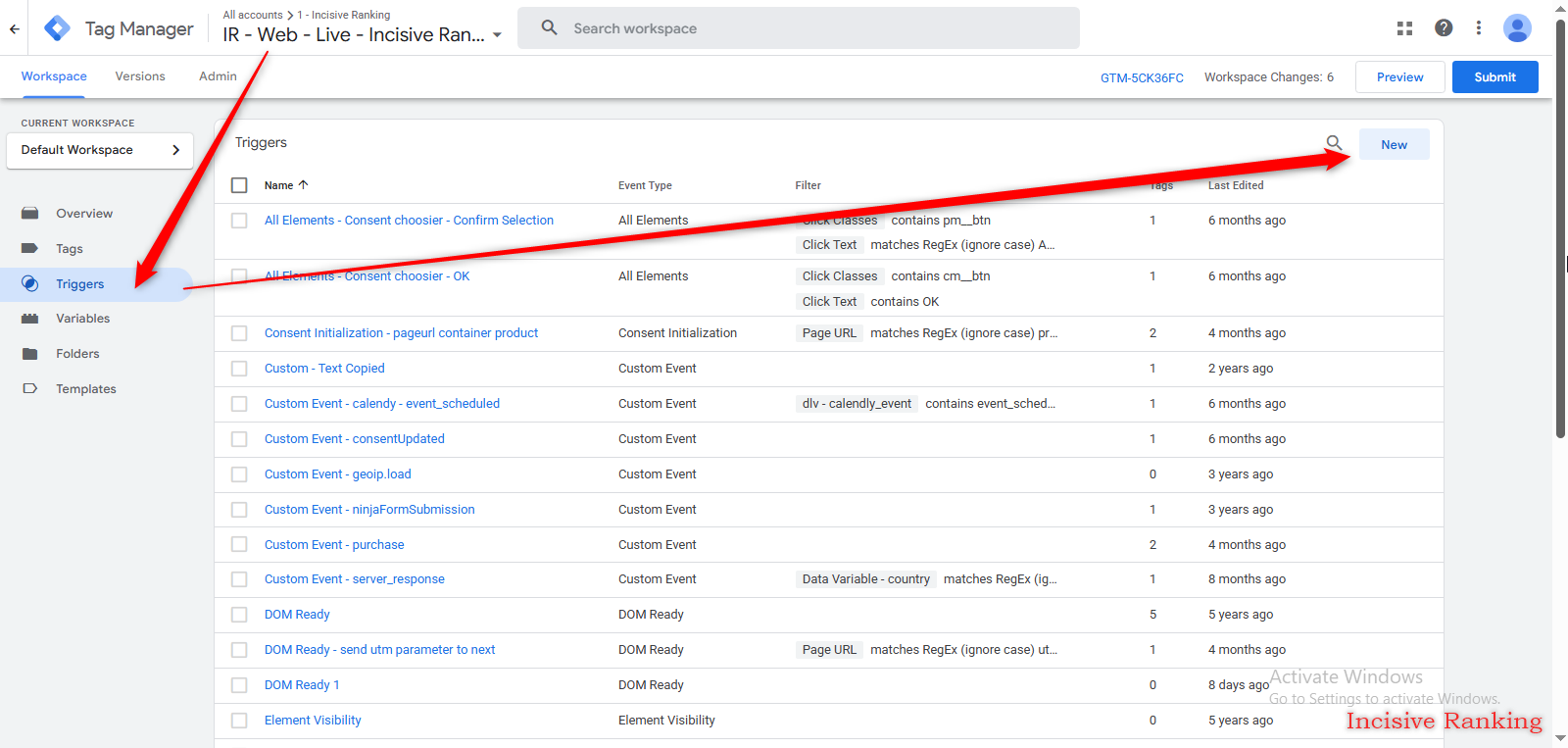1568x748 pixels.
Task: Check the Element Visibility trigger checkbox
Action: [239, 721]
